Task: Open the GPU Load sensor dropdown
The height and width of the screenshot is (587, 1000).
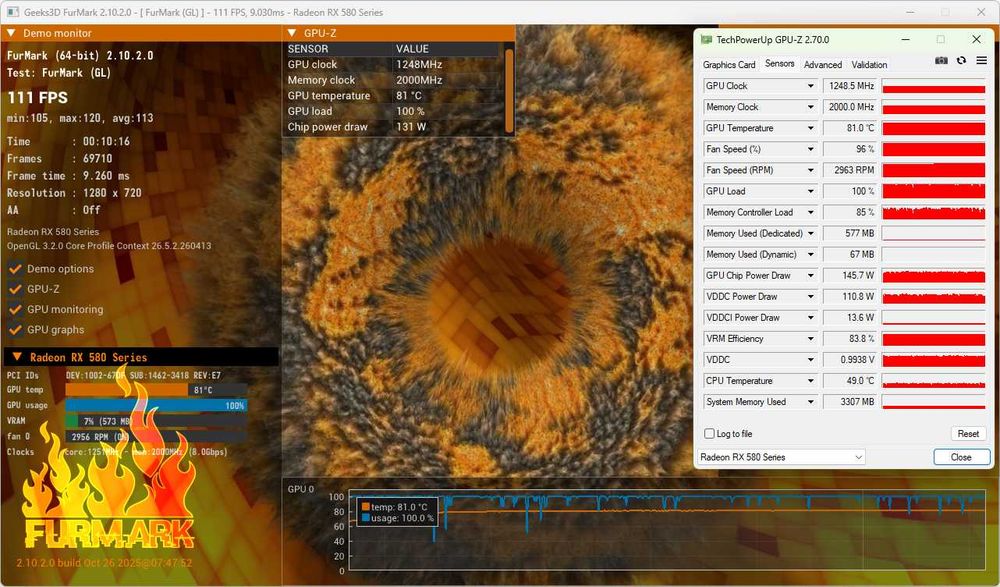Action: tap(811, 191)
